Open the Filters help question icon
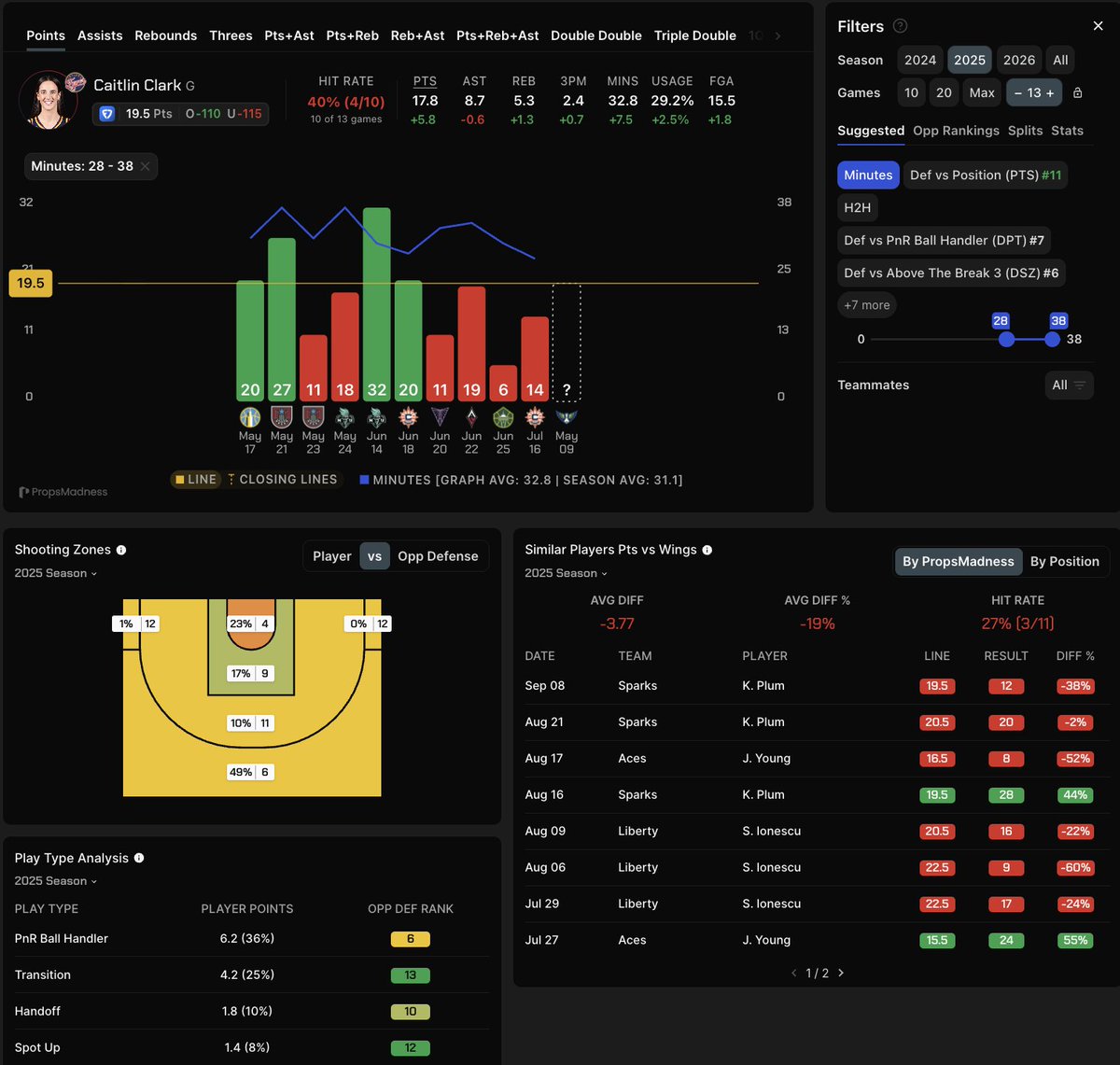1120x1065 pixels. (900, 26)
